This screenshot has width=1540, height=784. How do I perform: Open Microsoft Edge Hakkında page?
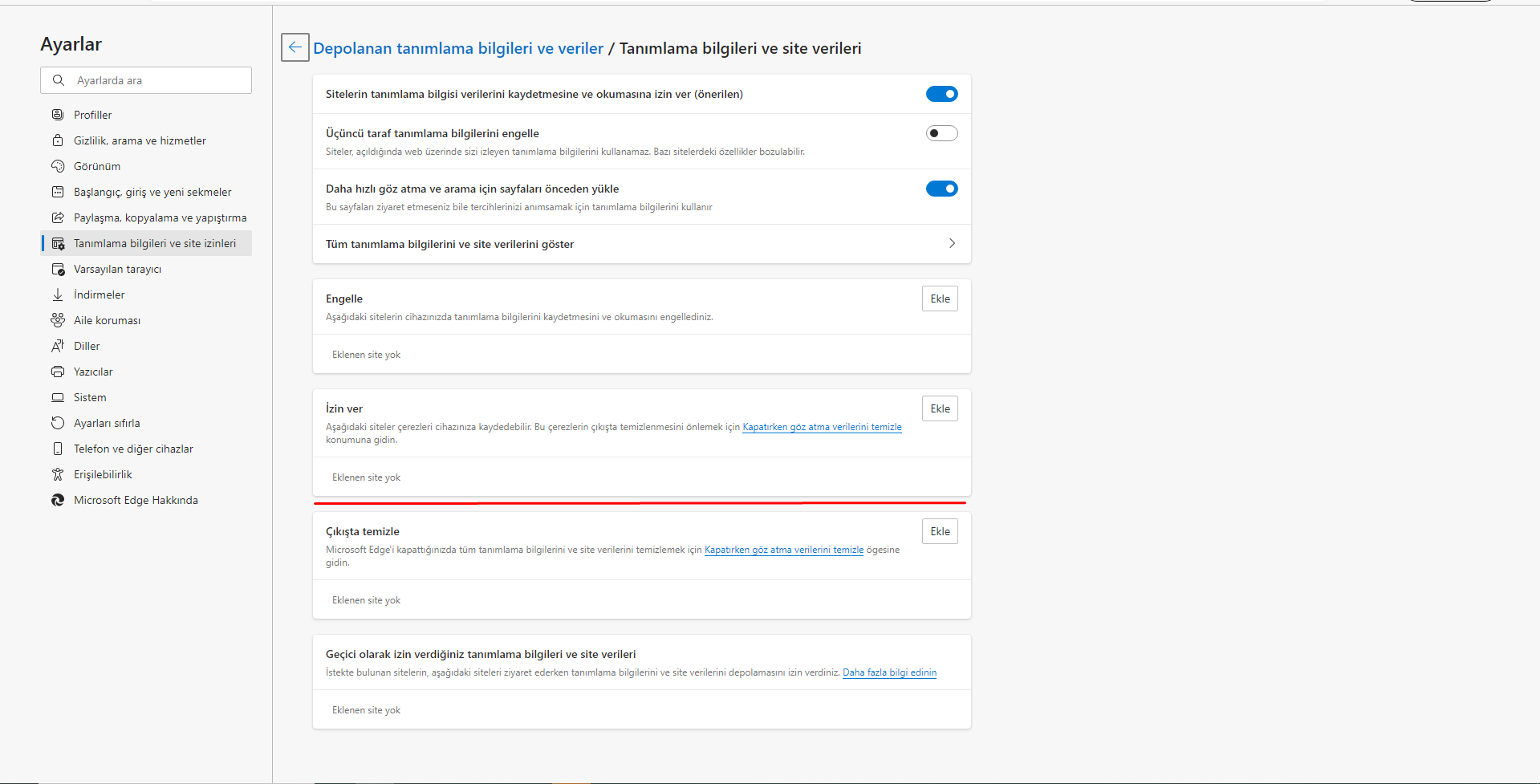(146, 500)
